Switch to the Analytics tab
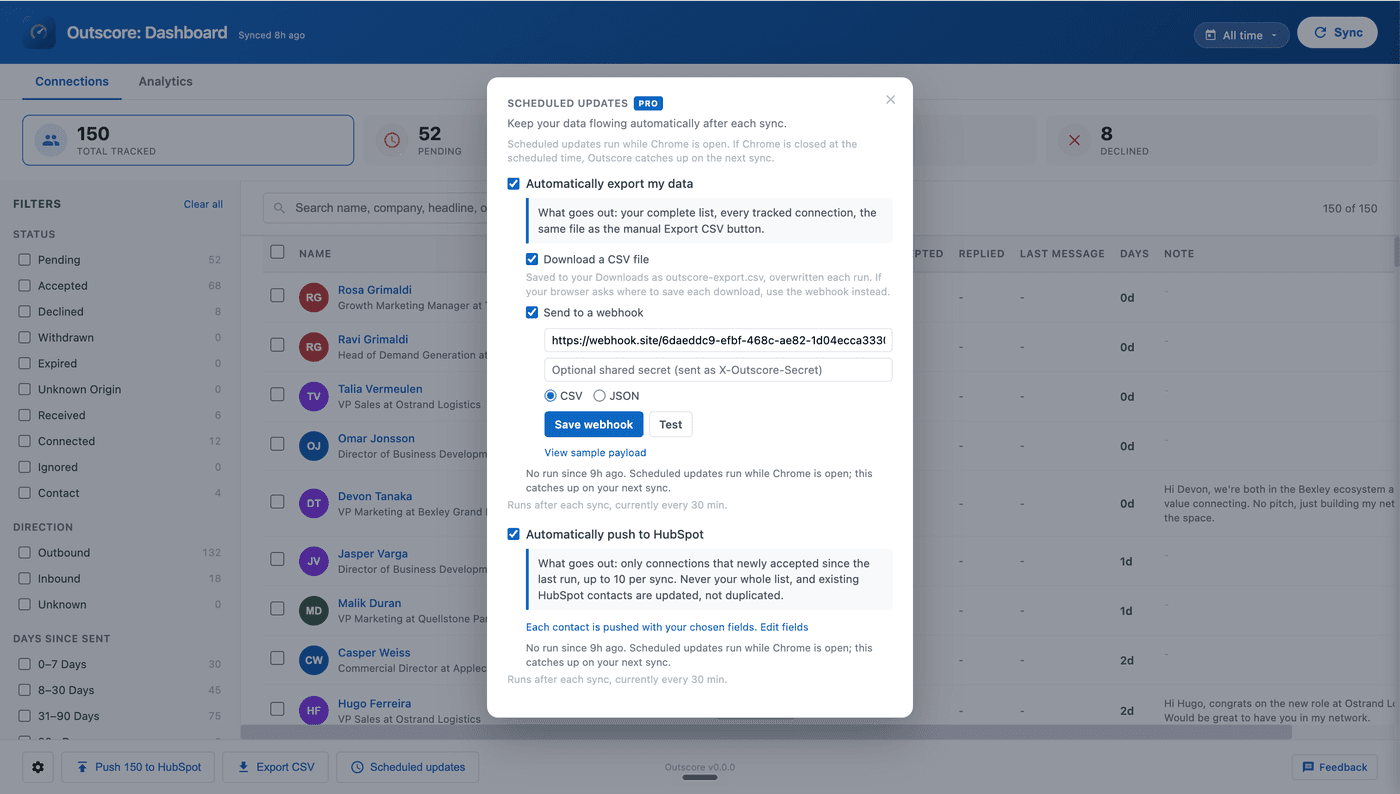This screenshot has height=794, width=1400. [165, 82]
